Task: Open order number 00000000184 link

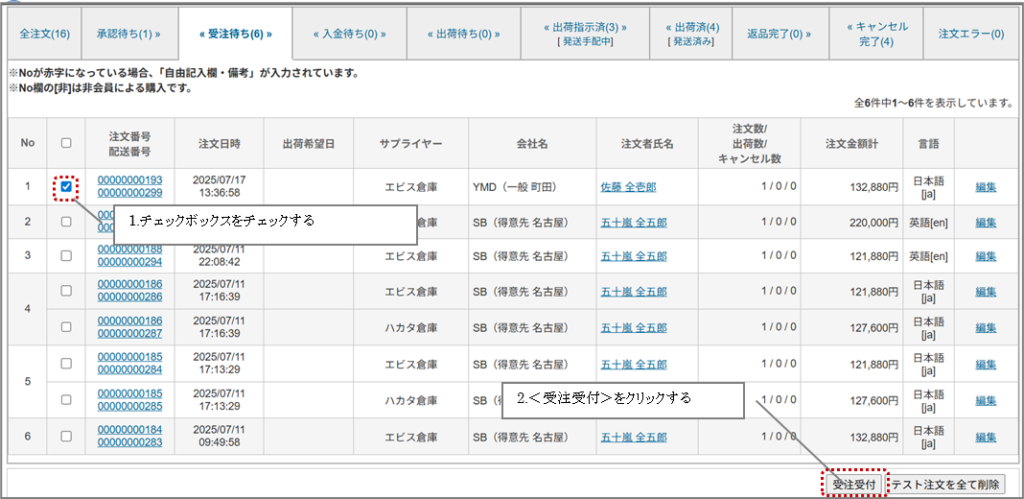Action: pos(130,431)
